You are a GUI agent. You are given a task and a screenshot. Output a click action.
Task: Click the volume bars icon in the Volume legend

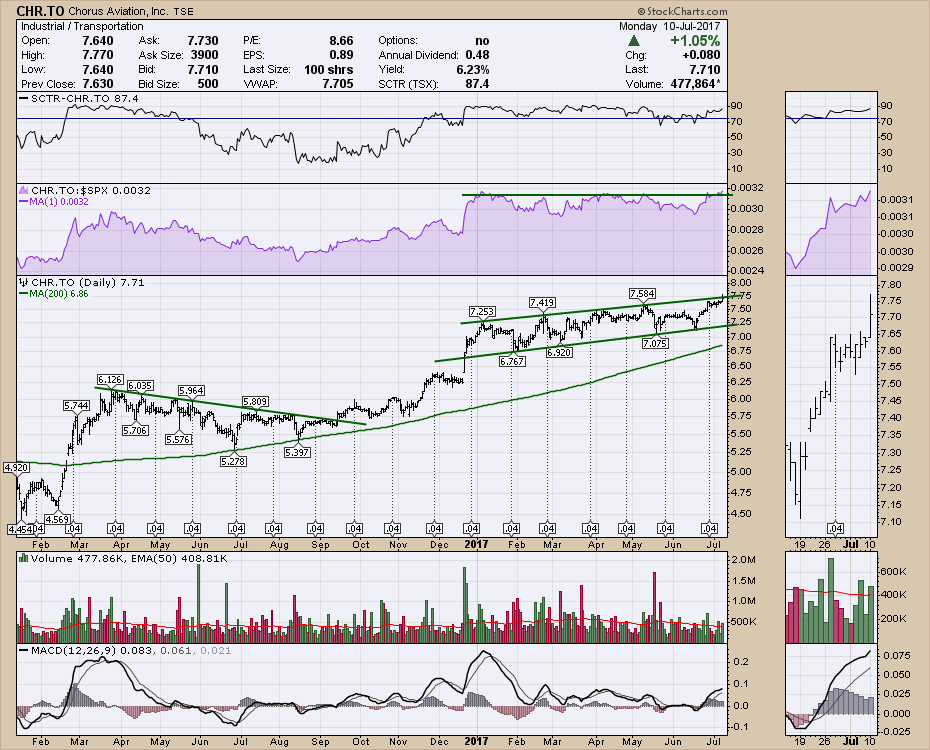[x=24, y=558]
